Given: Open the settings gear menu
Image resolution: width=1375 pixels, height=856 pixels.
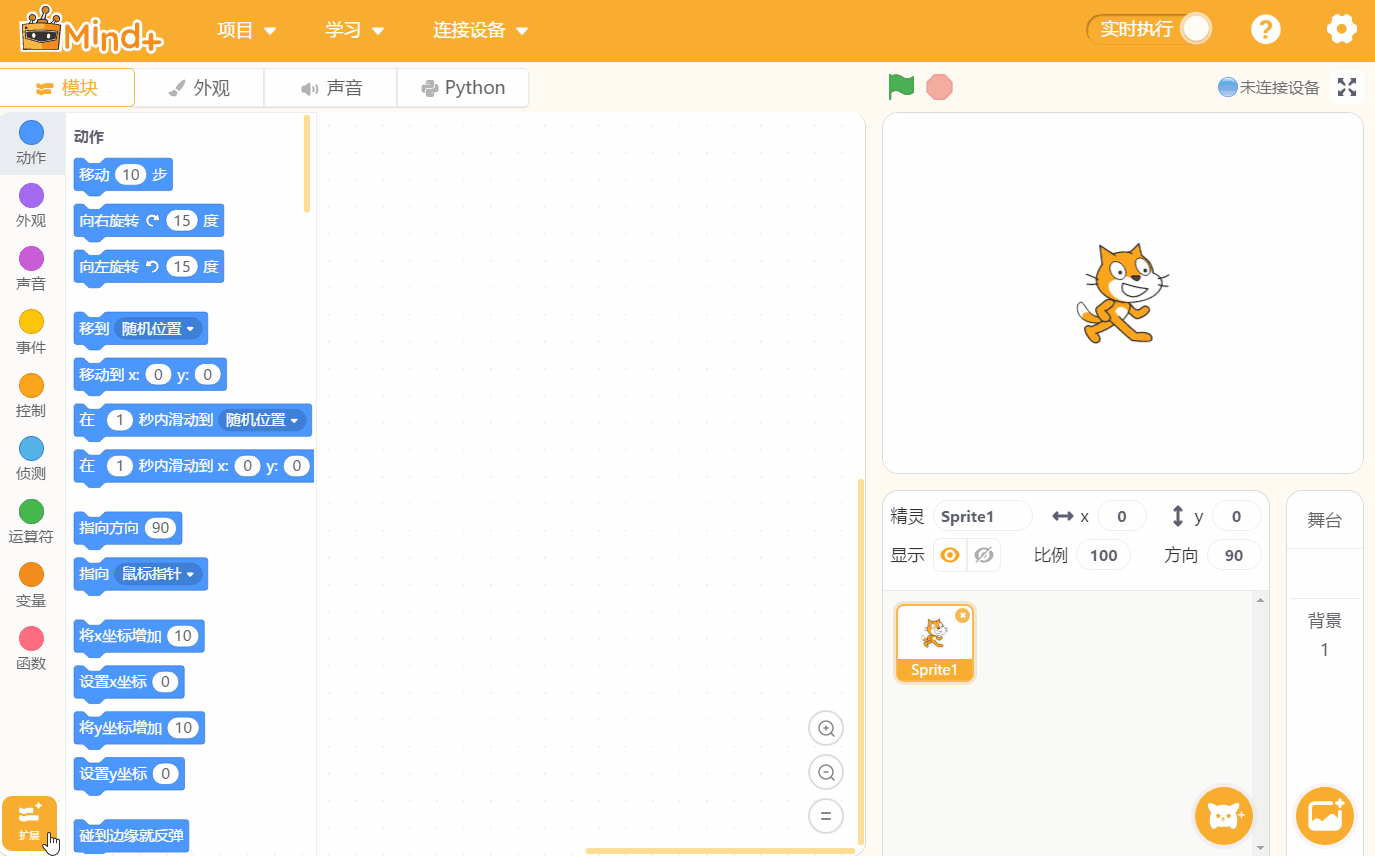Looking at the screenshot, I should click(x=1341, y=29).
